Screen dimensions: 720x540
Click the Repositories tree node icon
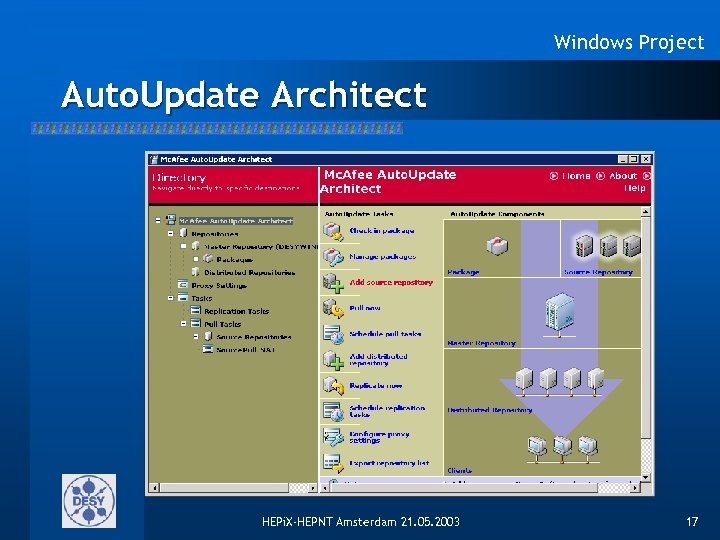click(184, 233)
